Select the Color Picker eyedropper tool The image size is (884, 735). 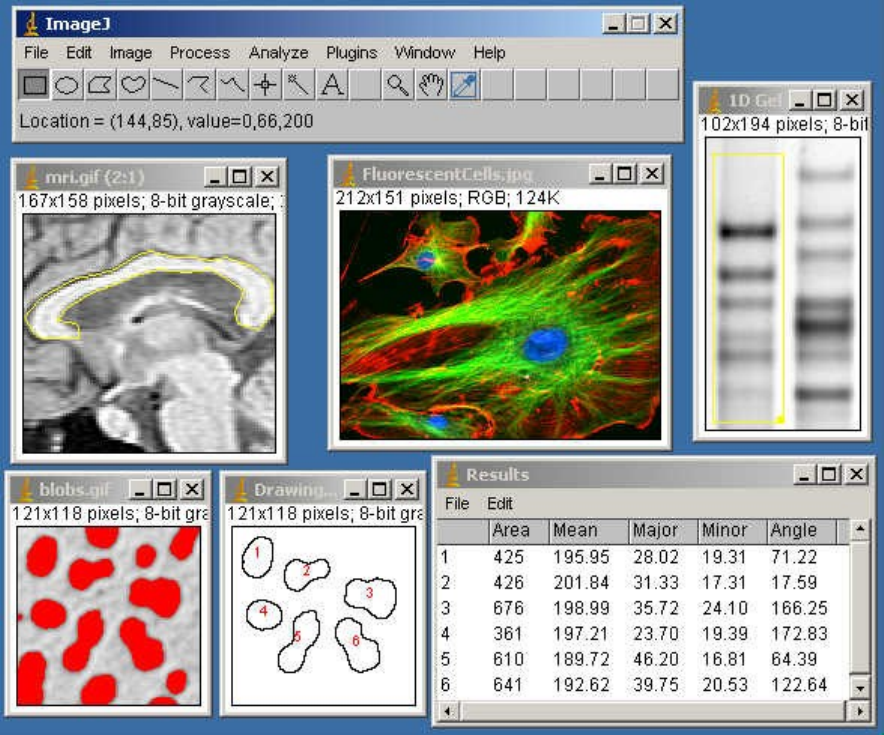point(464,85)
